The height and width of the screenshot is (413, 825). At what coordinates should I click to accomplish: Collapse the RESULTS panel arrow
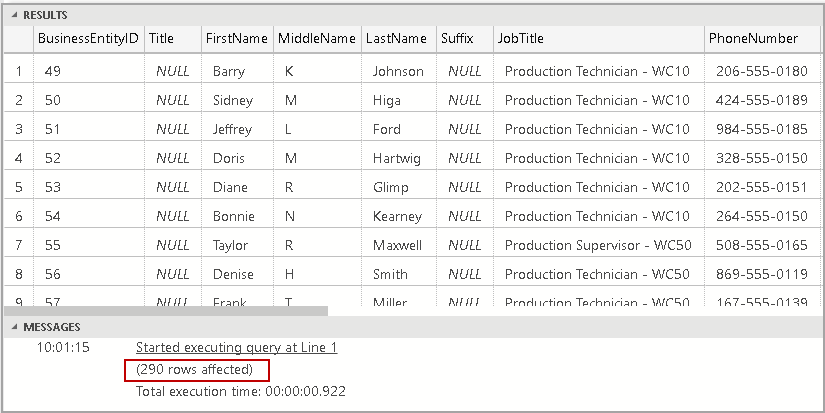tap(13, 16)
